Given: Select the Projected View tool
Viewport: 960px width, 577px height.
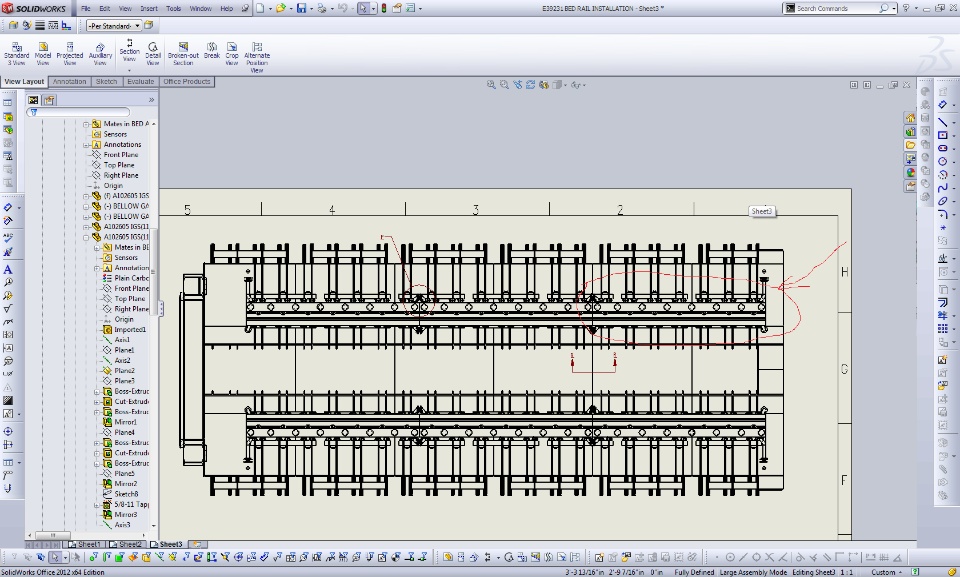Looking at the screenshot, I should pos(70,52).
